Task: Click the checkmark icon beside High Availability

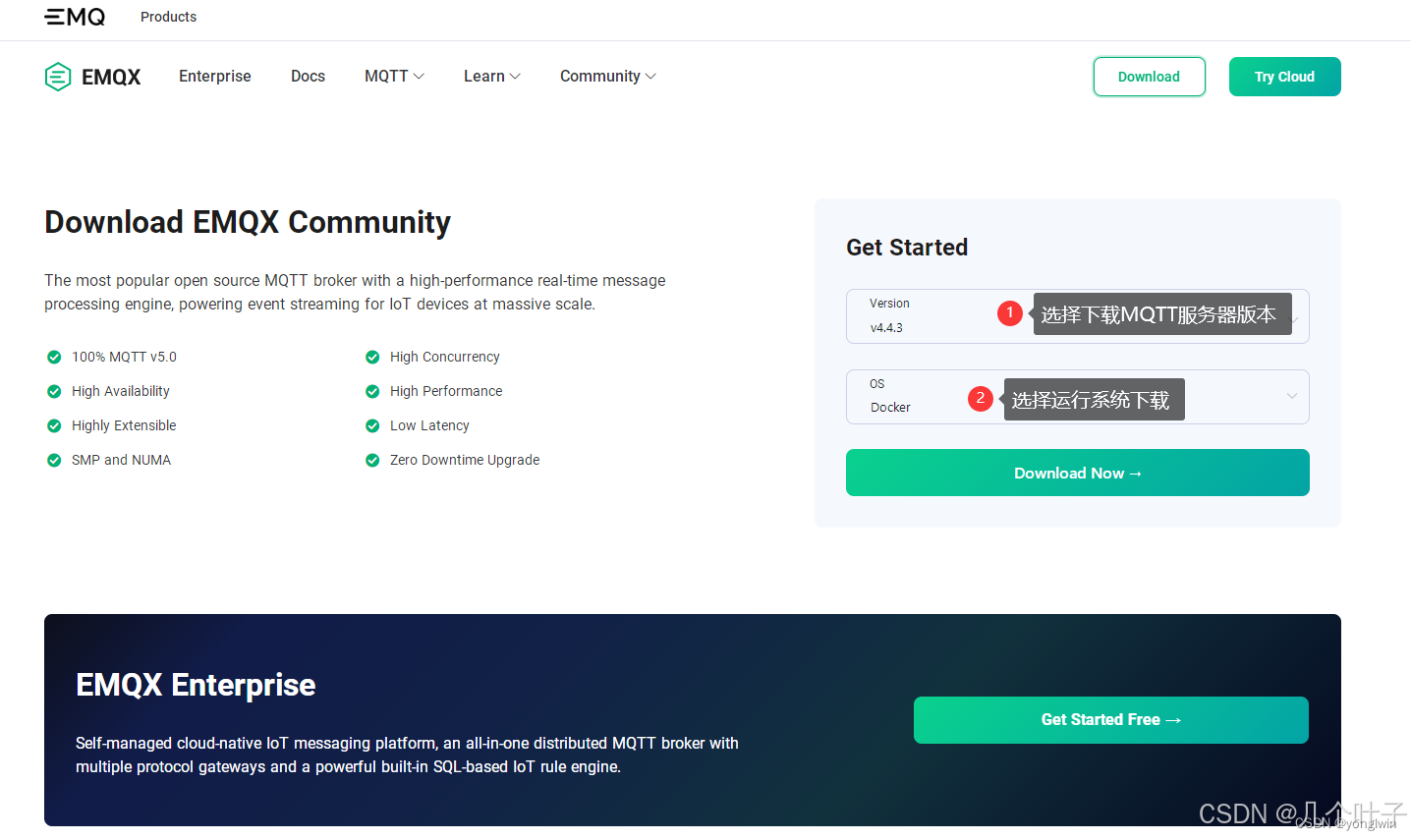Action: 54,391
